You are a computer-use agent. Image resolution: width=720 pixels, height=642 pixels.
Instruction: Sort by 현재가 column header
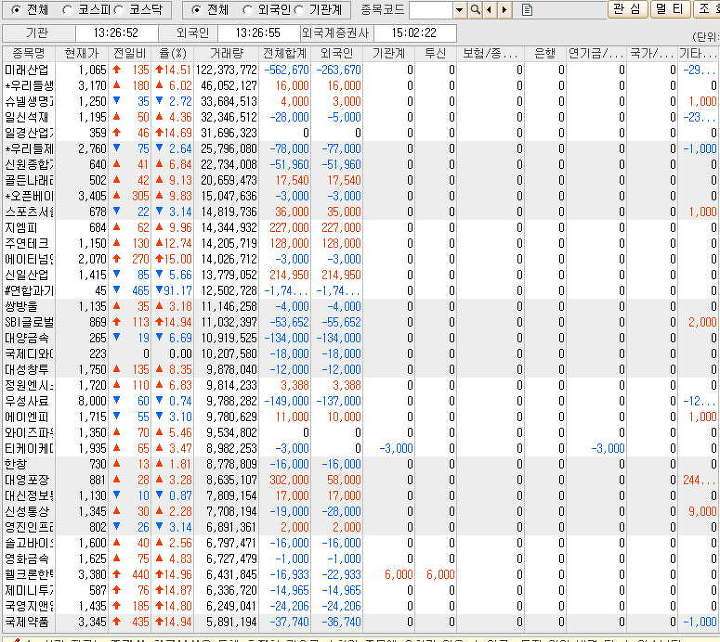[82, 53]
